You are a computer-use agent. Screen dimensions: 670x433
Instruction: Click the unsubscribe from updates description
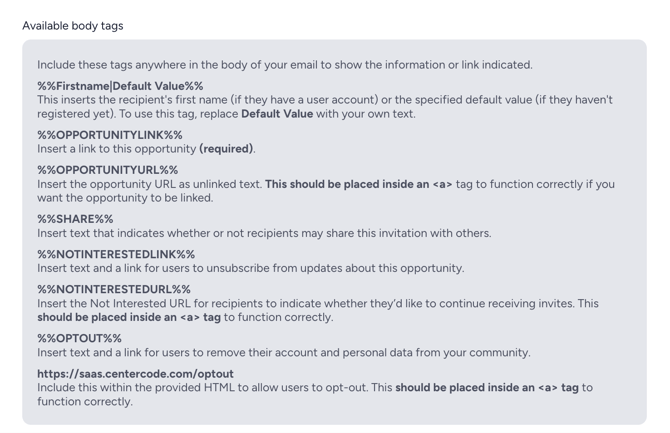250,268
